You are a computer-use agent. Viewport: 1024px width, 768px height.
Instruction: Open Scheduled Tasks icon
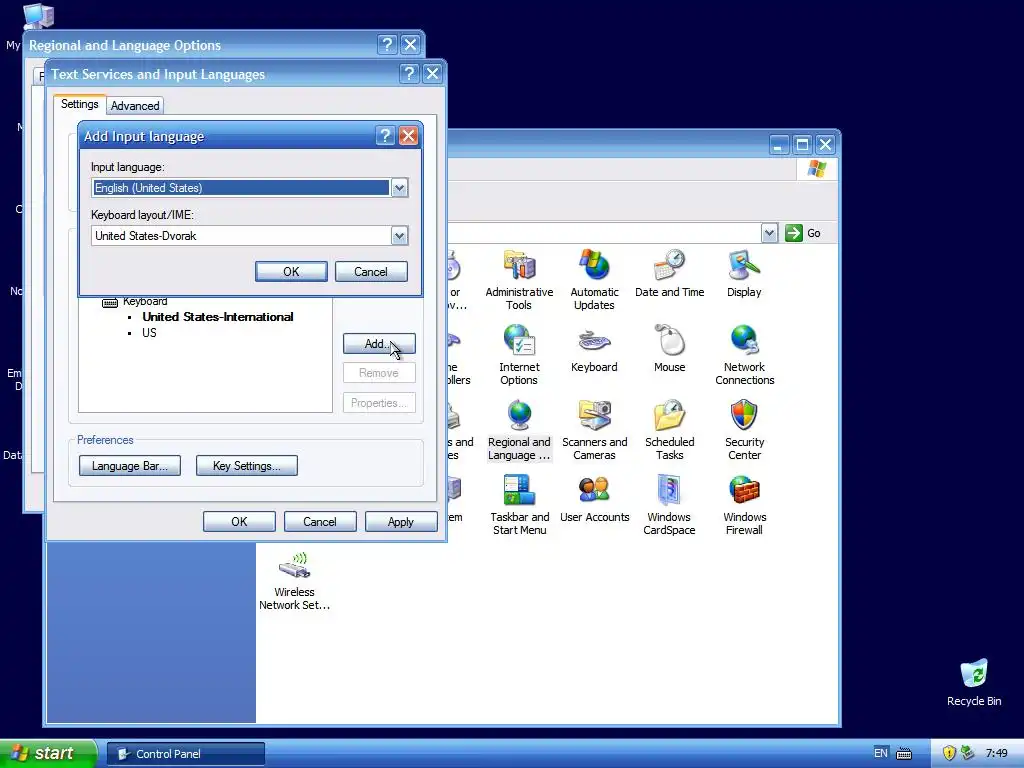point(669,430)
